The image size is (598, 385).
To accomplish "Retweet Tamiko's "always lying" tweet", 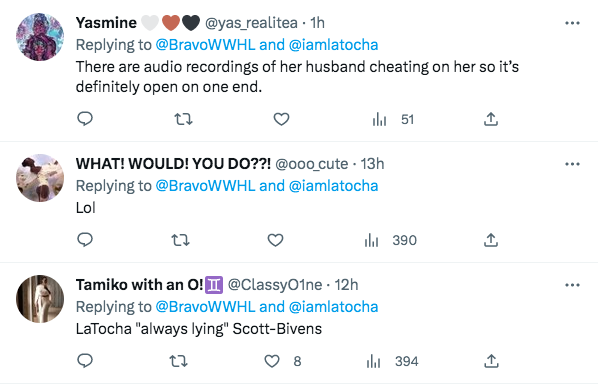I will 178,361.
